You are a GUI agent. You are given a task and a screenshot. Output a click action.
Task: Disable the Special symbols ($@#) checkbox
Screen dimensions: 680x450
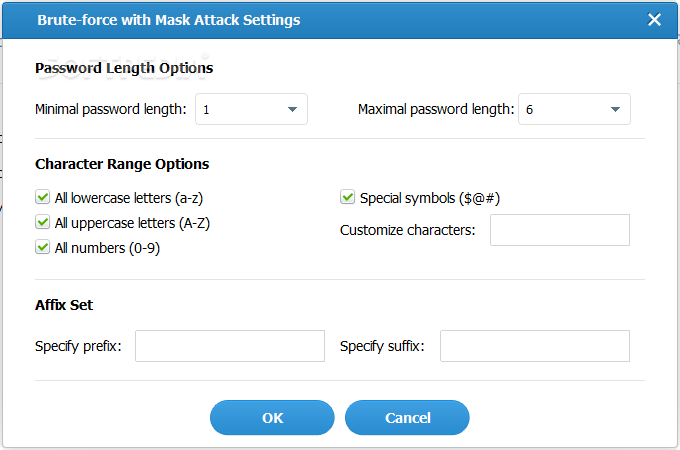pos(347,197)
